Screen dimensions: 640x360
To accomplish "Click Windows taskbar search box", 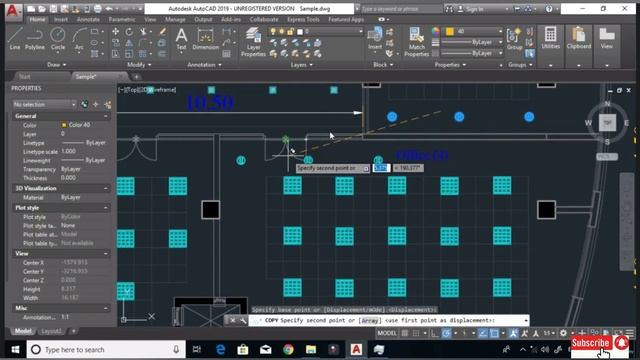I will (x=106, y=350).
